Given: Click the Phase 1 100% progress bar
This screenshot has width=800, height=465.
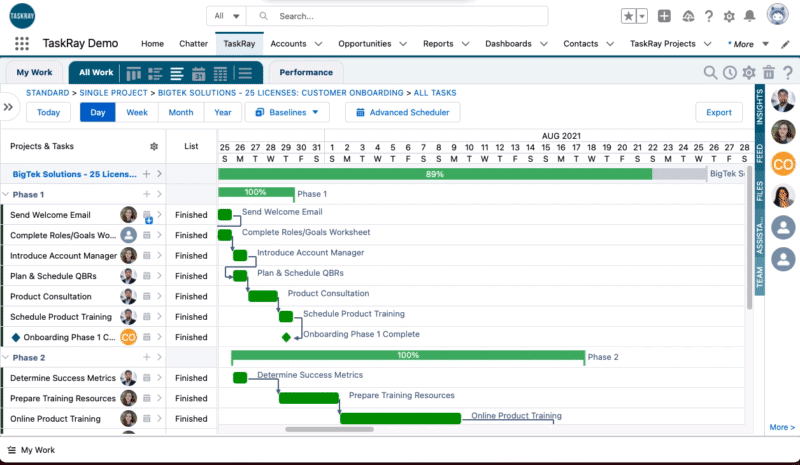Looking at the screenshot, I should click(256, 192).
